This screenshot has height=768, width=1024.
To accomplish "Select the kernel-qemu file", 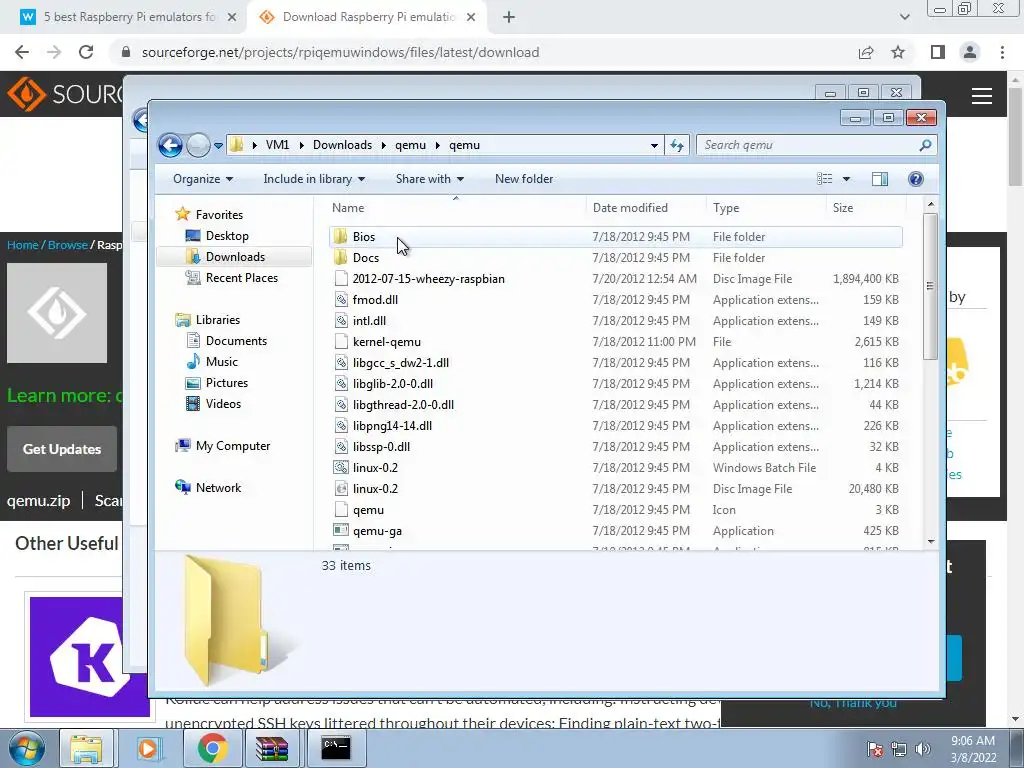I will point(615,342).
